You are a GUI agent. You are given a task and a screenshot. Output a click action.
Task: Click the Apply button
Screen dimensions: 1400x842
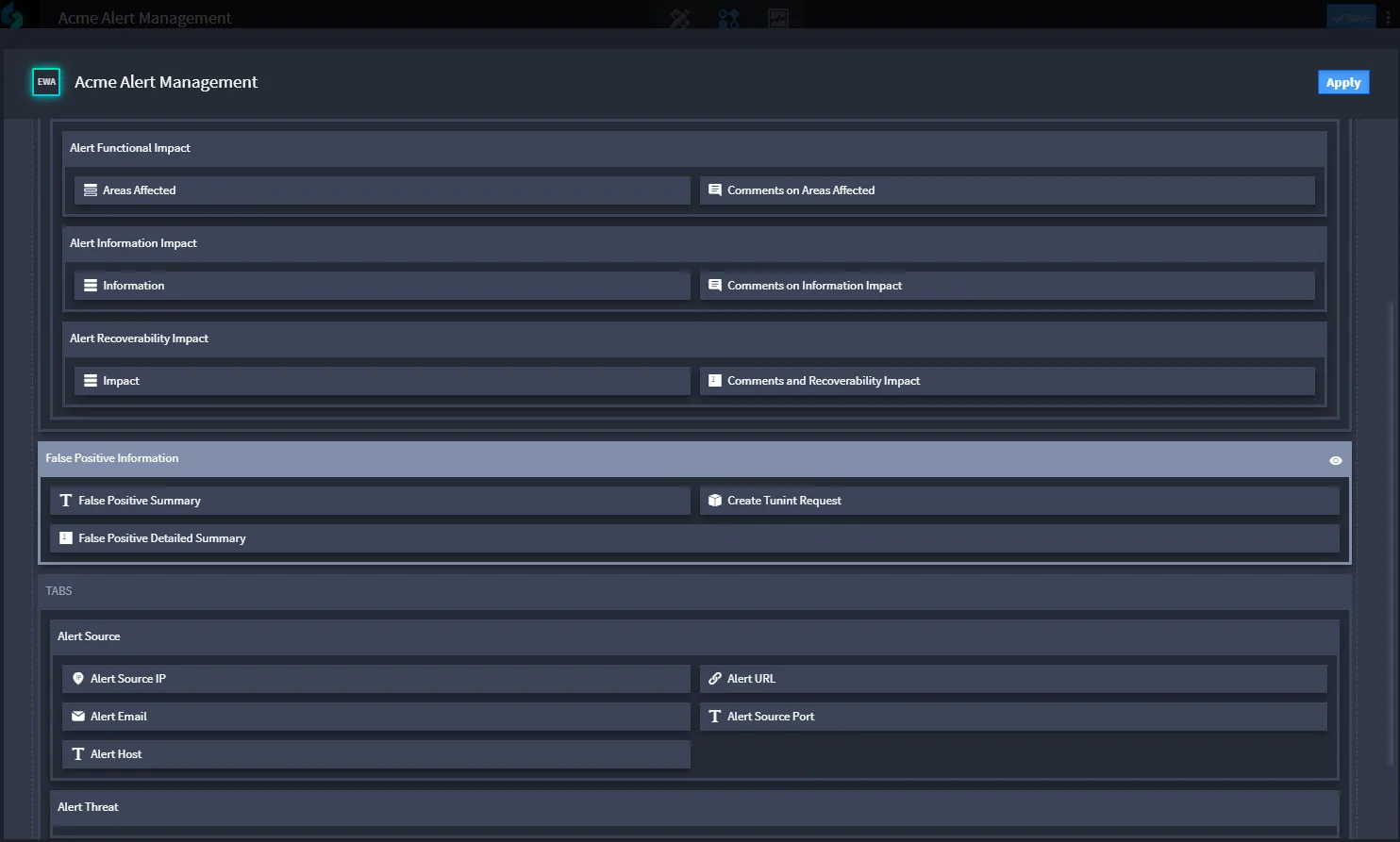(x=1343, y=82)
